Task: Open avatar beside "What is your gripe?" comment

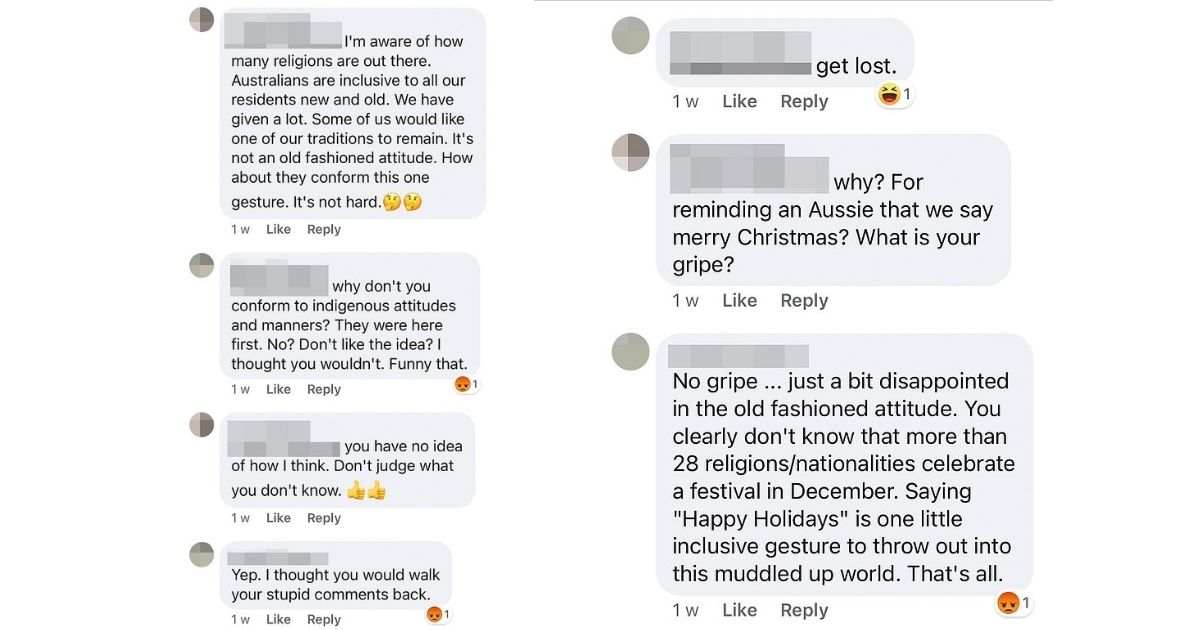Action: (630, 152)
